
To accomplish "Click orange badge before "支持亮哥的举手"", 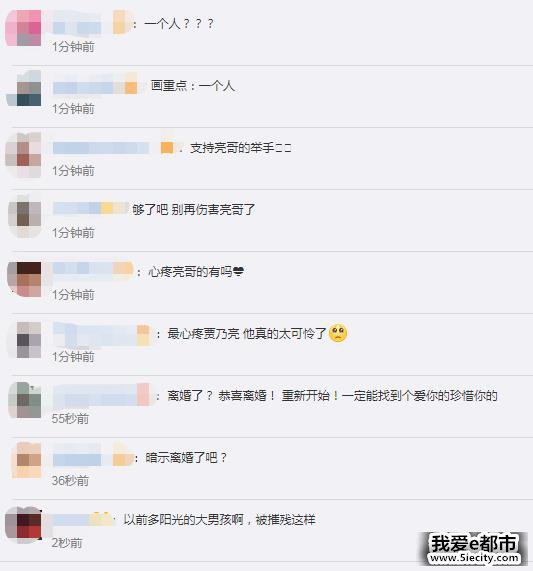I will [x=167, y=147].
